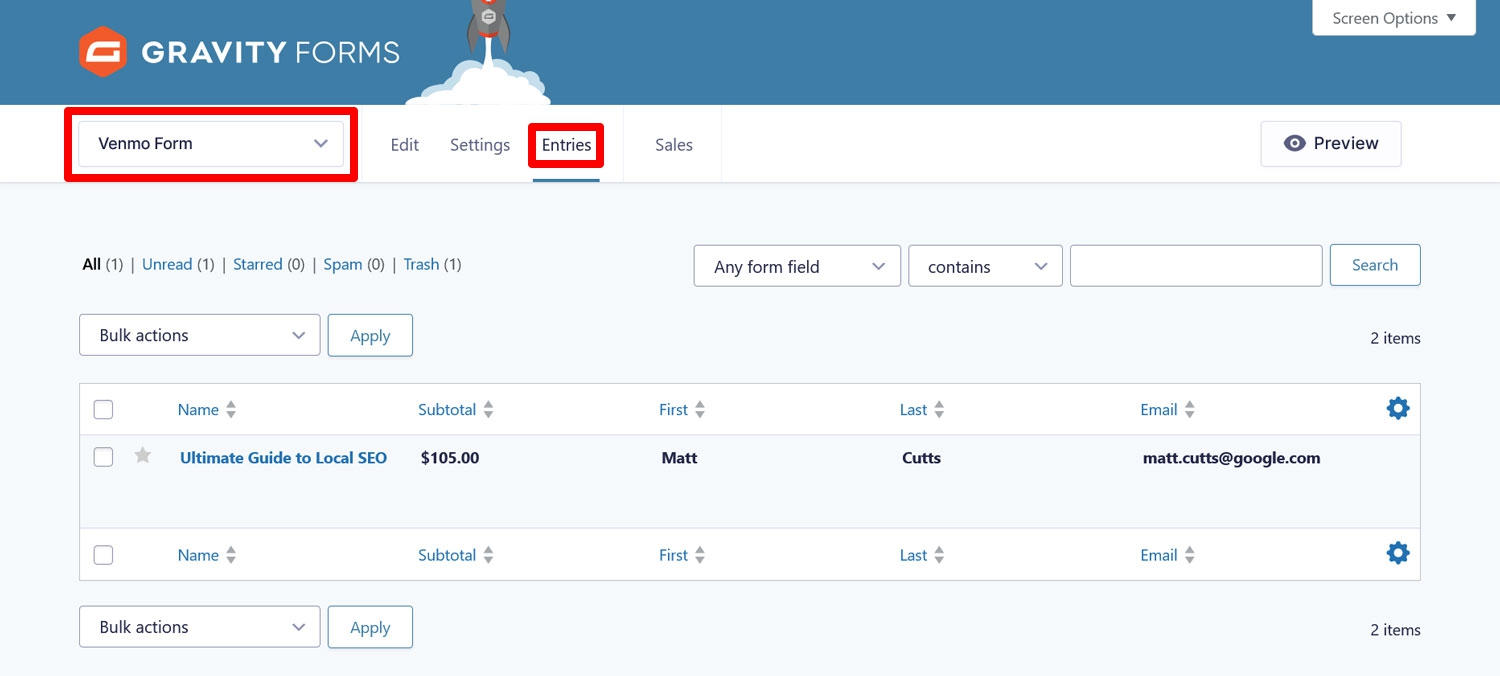
Task: Click footer Subtotal sort arrows
Action: pos(488,555)
